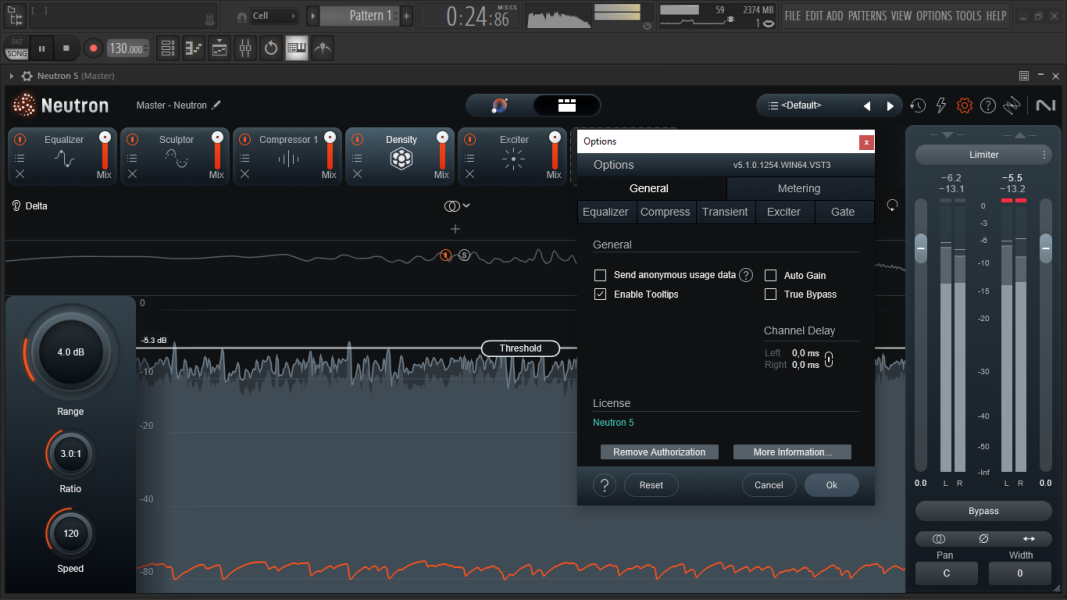
Task: Open the Exciter options tab
Action: [x=783, y=212]
